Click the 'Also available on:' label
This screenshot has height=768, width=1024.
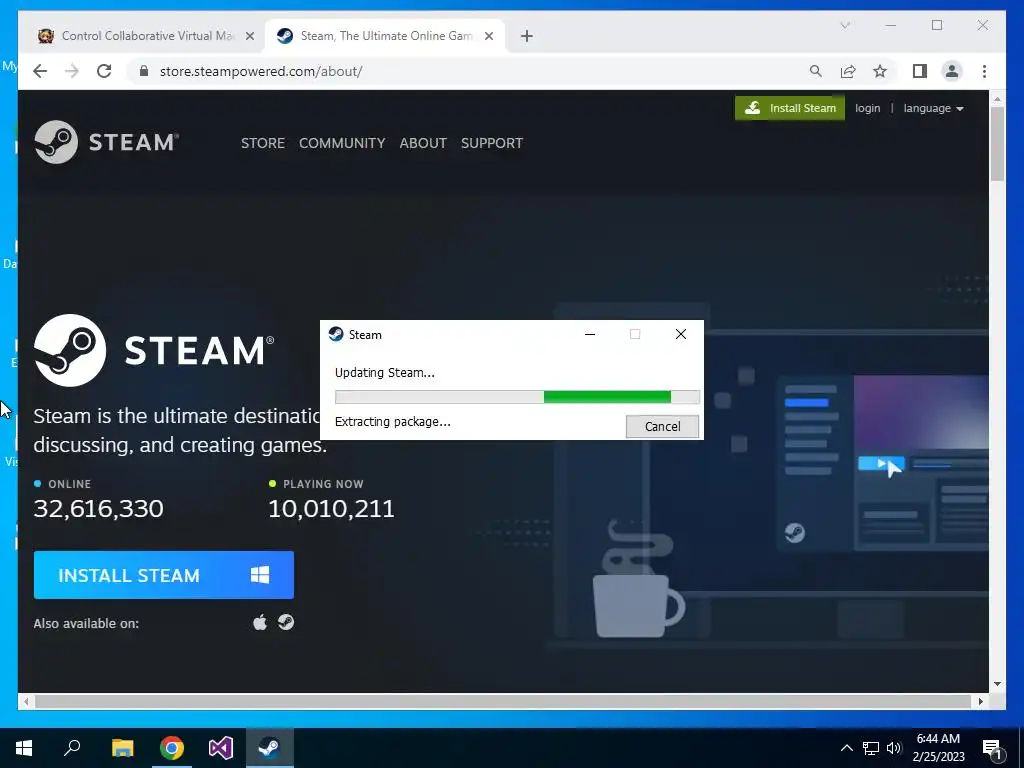click(x=86, y=624)
